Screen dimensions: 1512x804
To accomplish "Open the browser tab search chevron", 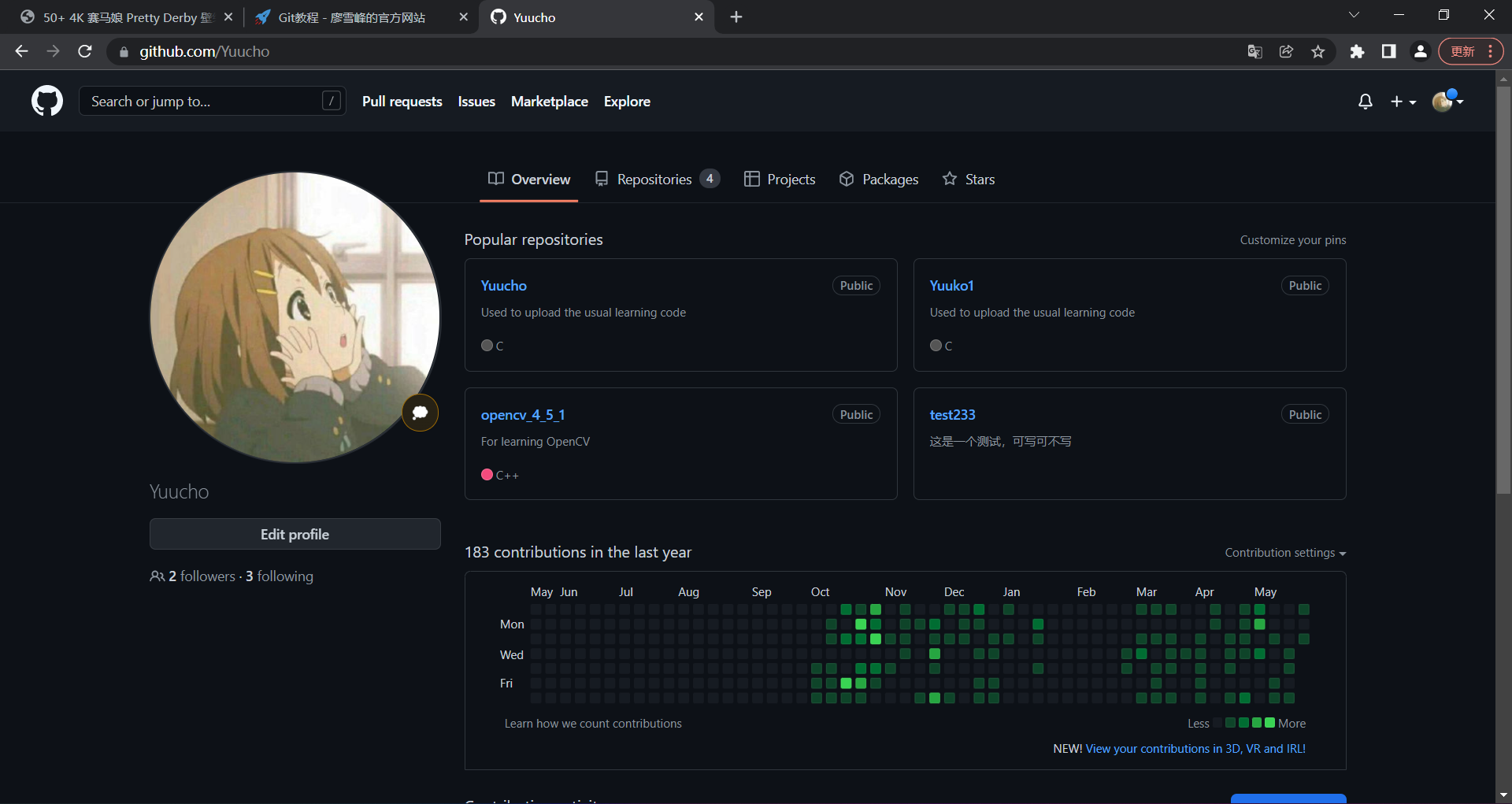I will coord(1354,15).
